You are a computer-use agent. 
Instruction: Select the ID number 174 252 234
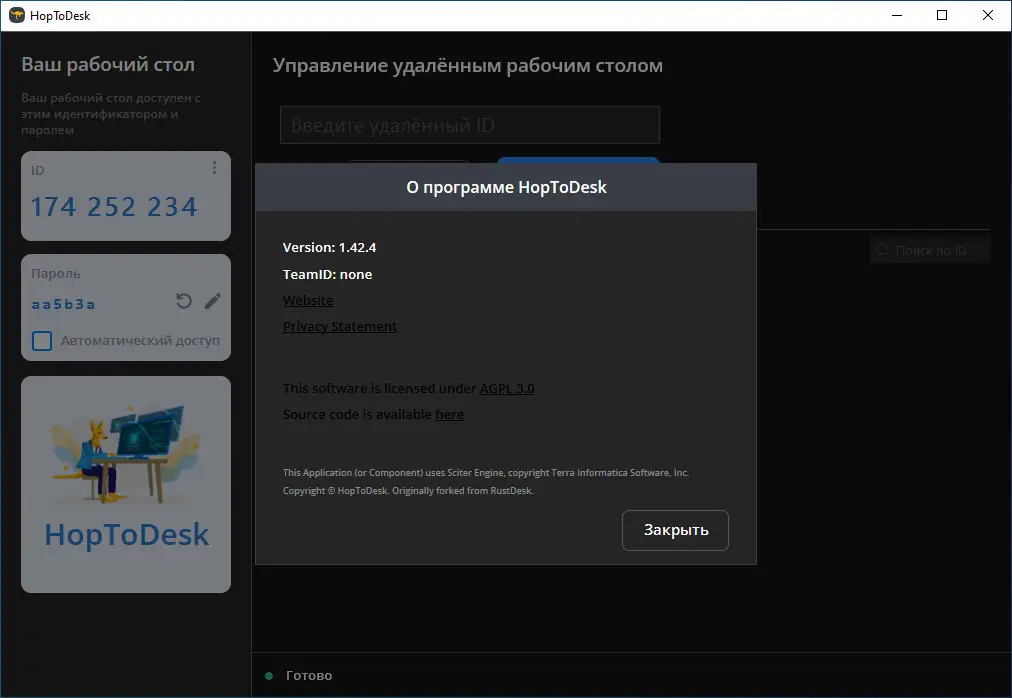[x=113, y=206]
